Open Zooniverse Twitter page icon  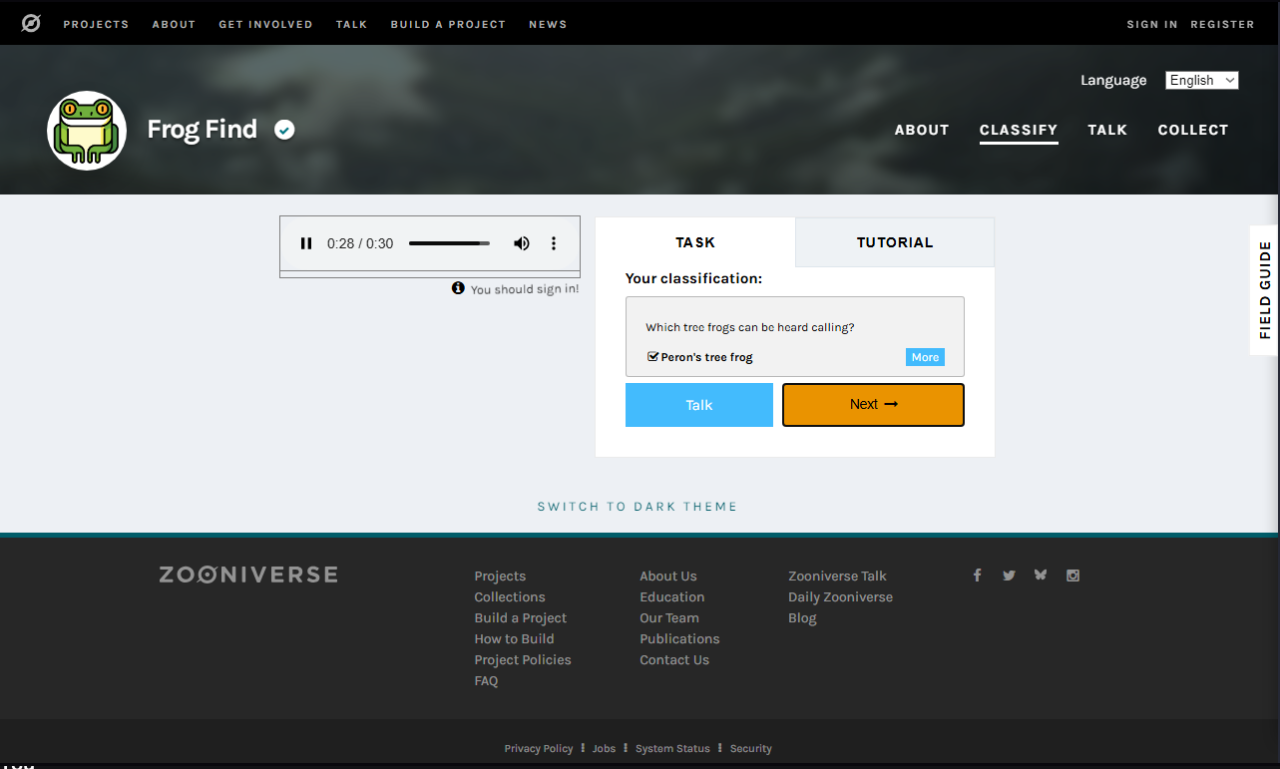(1009, 575)
